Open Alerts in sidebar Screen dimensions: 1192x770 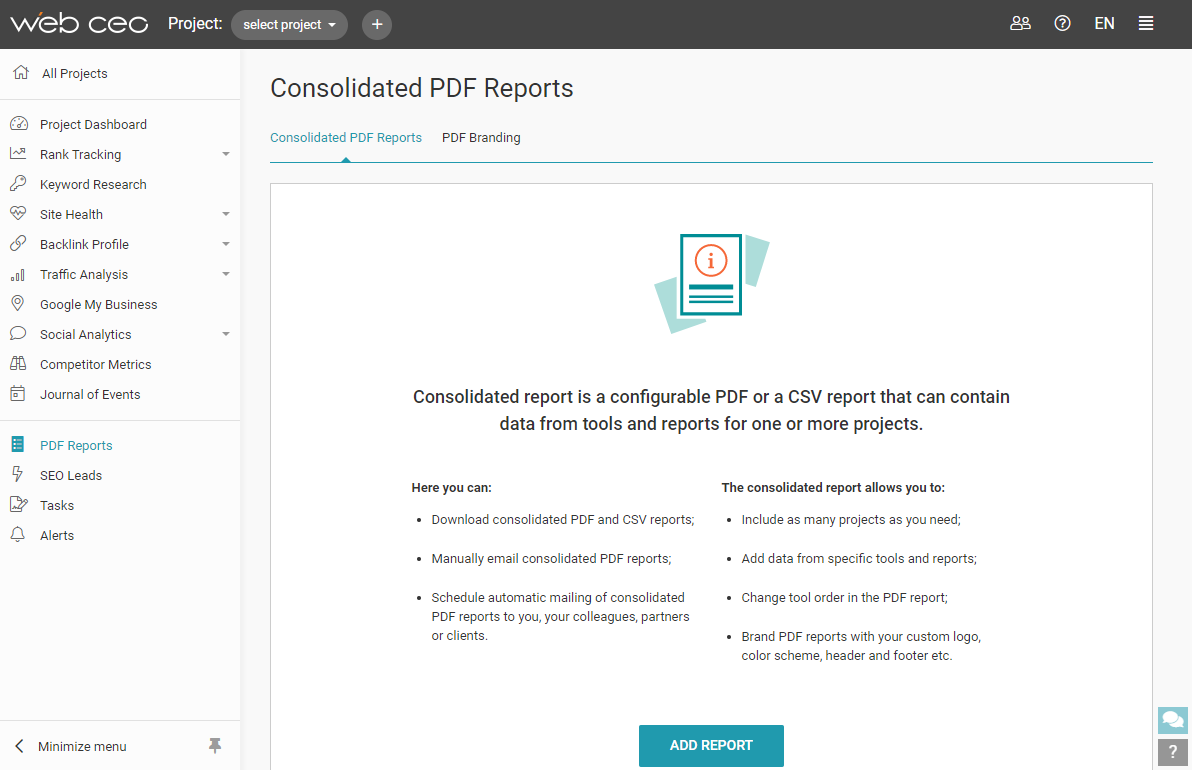click(x=57, y=536)
